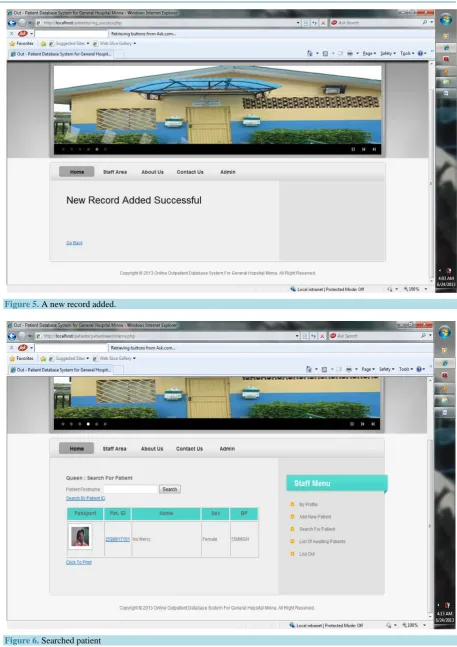Click the Print icon in the record-added browser command bar
This screenshot has width=457, height=647.
tap(350, 53)
